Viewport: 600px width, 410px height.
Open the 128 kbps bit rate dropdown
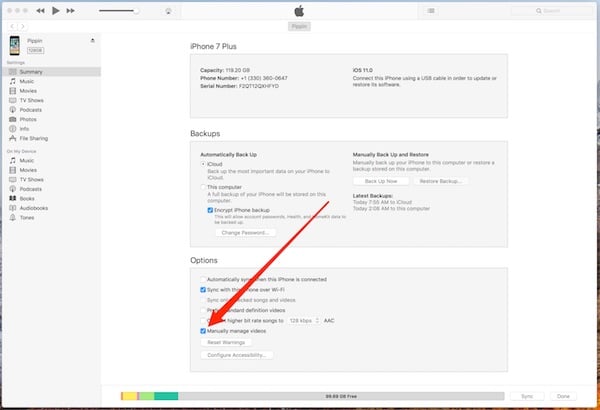tap(304, 320)
